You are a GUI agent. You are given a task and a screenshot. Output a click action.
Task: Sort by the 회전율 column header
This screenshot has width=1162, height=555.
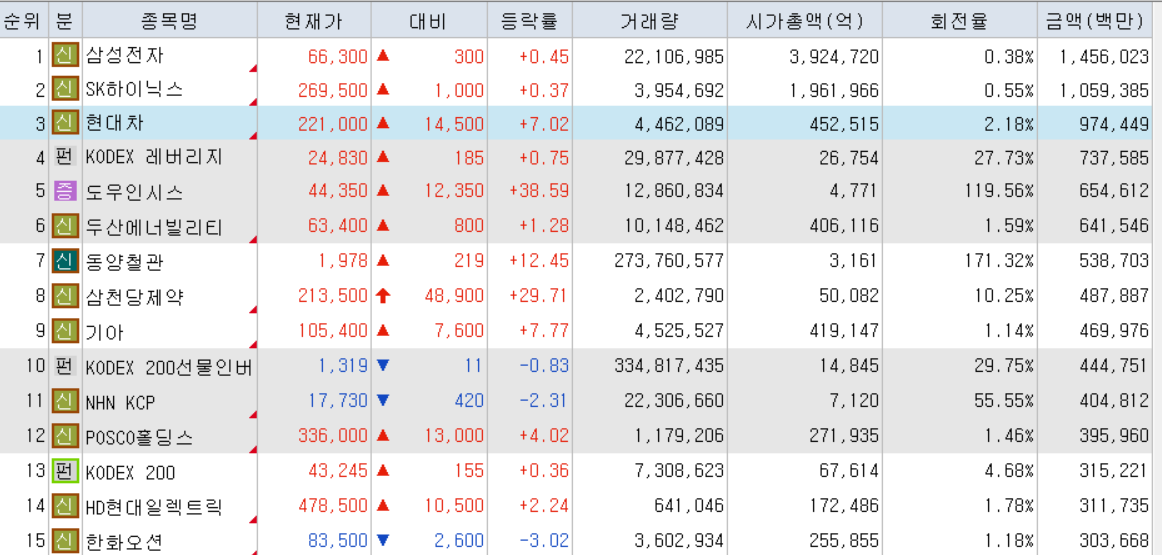tap(960, 22)
